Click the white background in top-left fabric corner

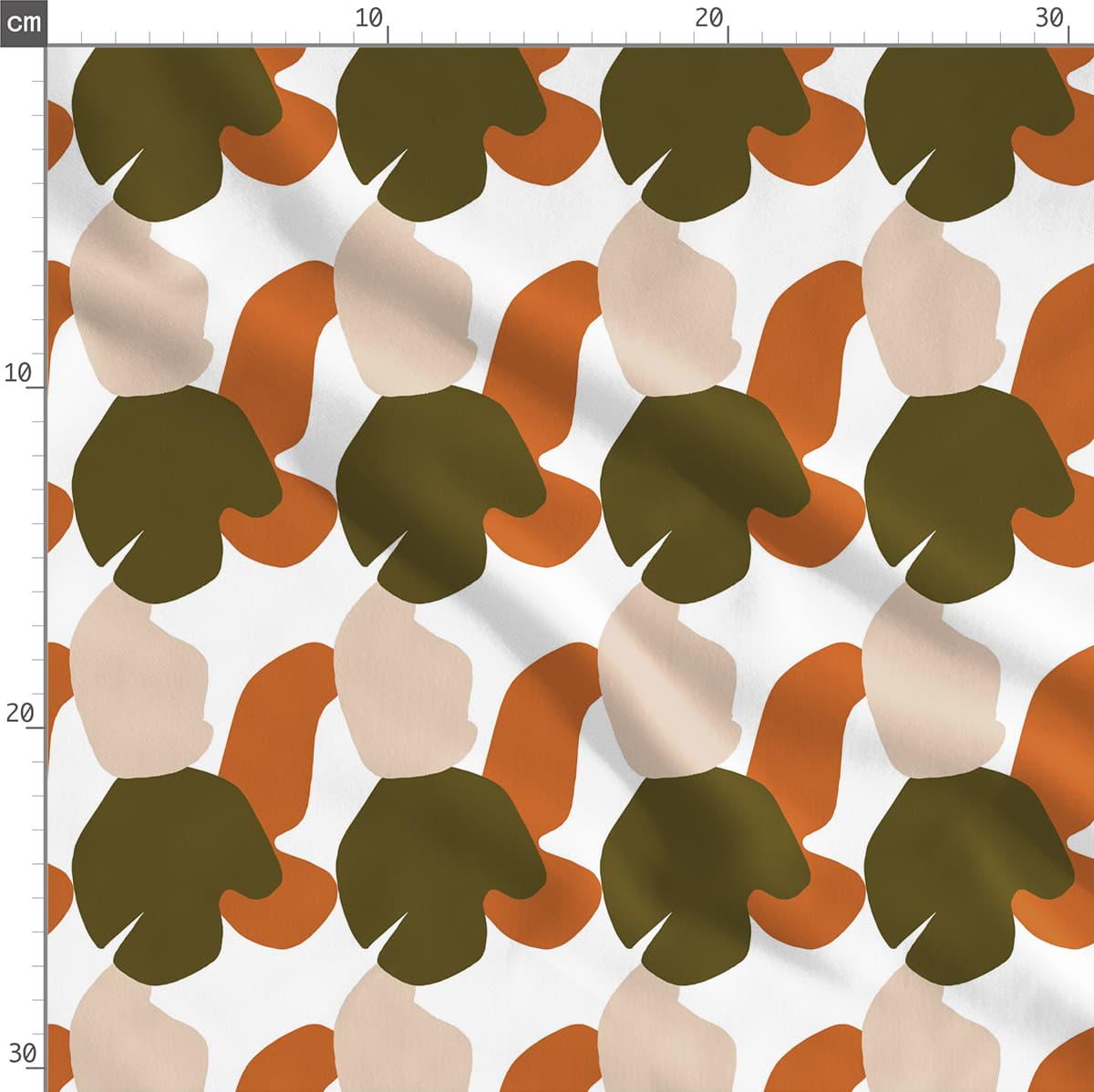pyautogui.click(x=58, y=64)
